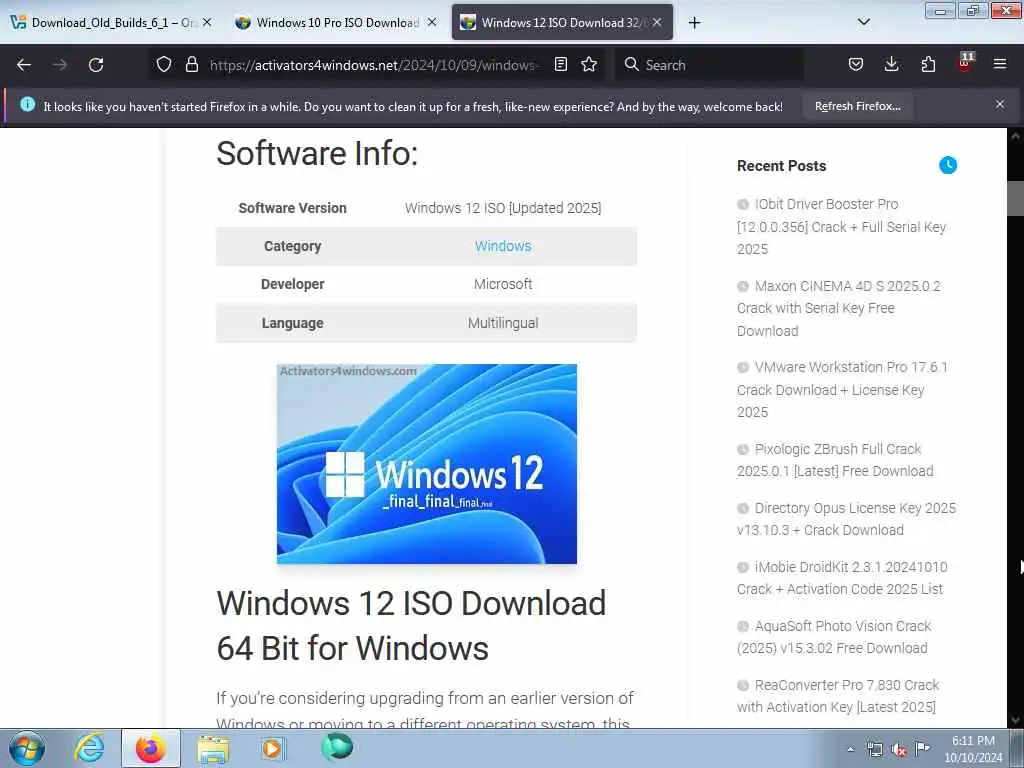
Task: Open the Firefox hamburger menu
Action: (x=1000, y=65)
